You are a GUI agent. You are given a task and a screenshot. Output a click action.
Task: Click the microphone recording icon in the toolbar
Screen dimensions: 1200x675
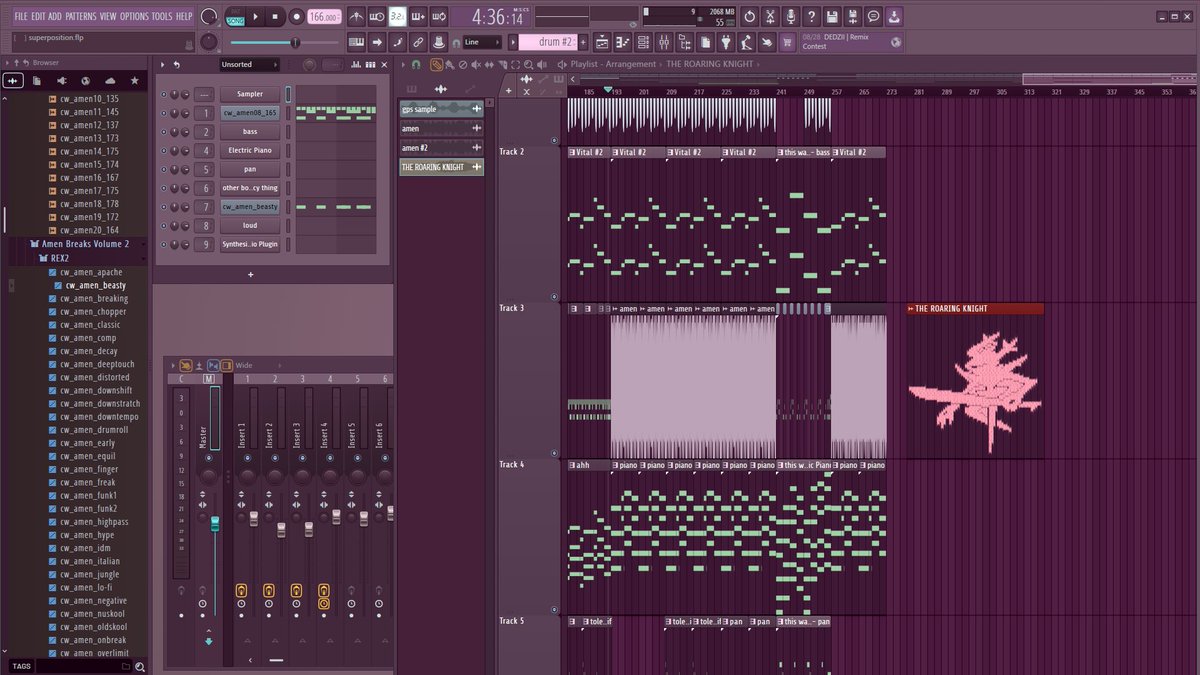(x=791, y=16)
